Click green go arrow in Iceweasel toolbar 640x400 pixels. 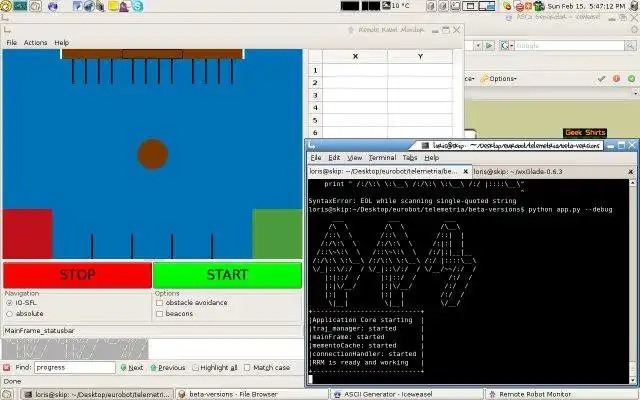(489, 46)
